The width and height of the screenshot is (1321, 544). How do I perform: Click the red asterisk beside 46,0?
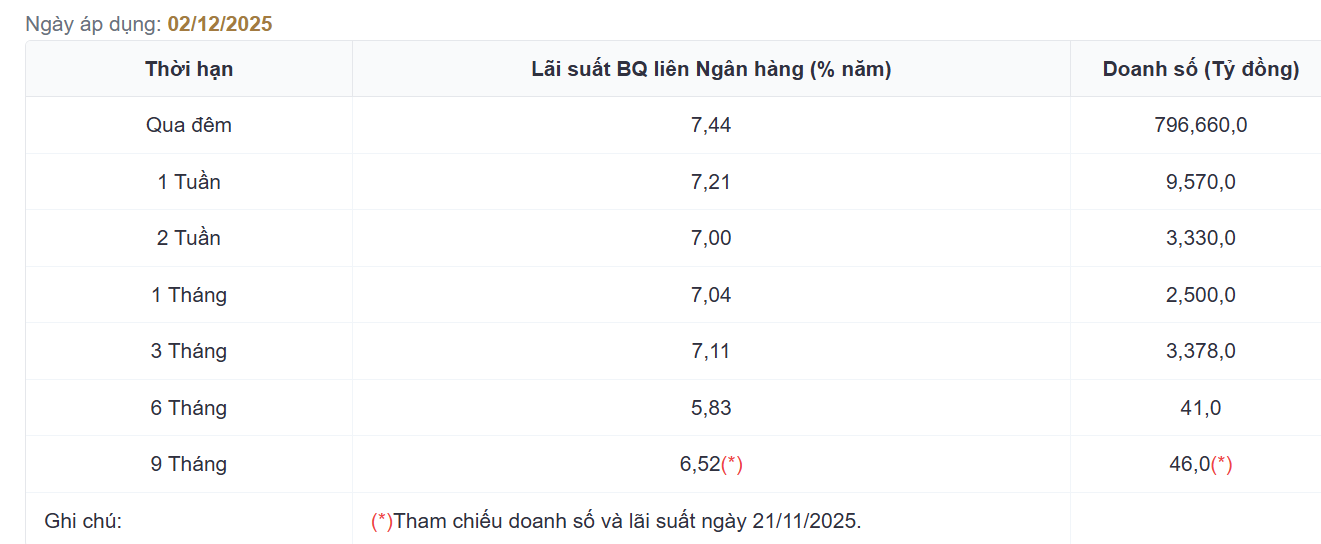1222,464
